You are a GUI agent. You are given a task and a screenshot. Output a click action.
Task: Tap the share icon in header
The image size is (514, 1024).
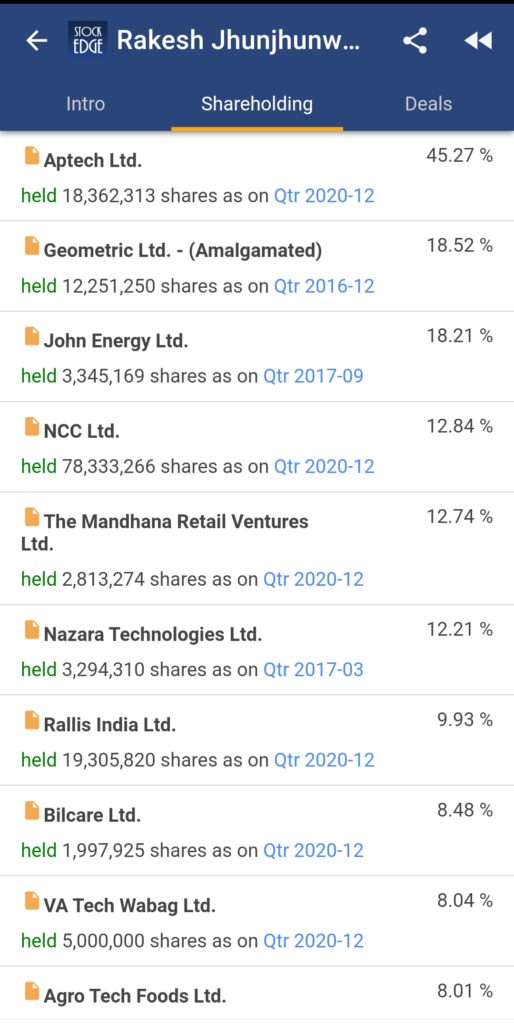(x=415, y=41)
